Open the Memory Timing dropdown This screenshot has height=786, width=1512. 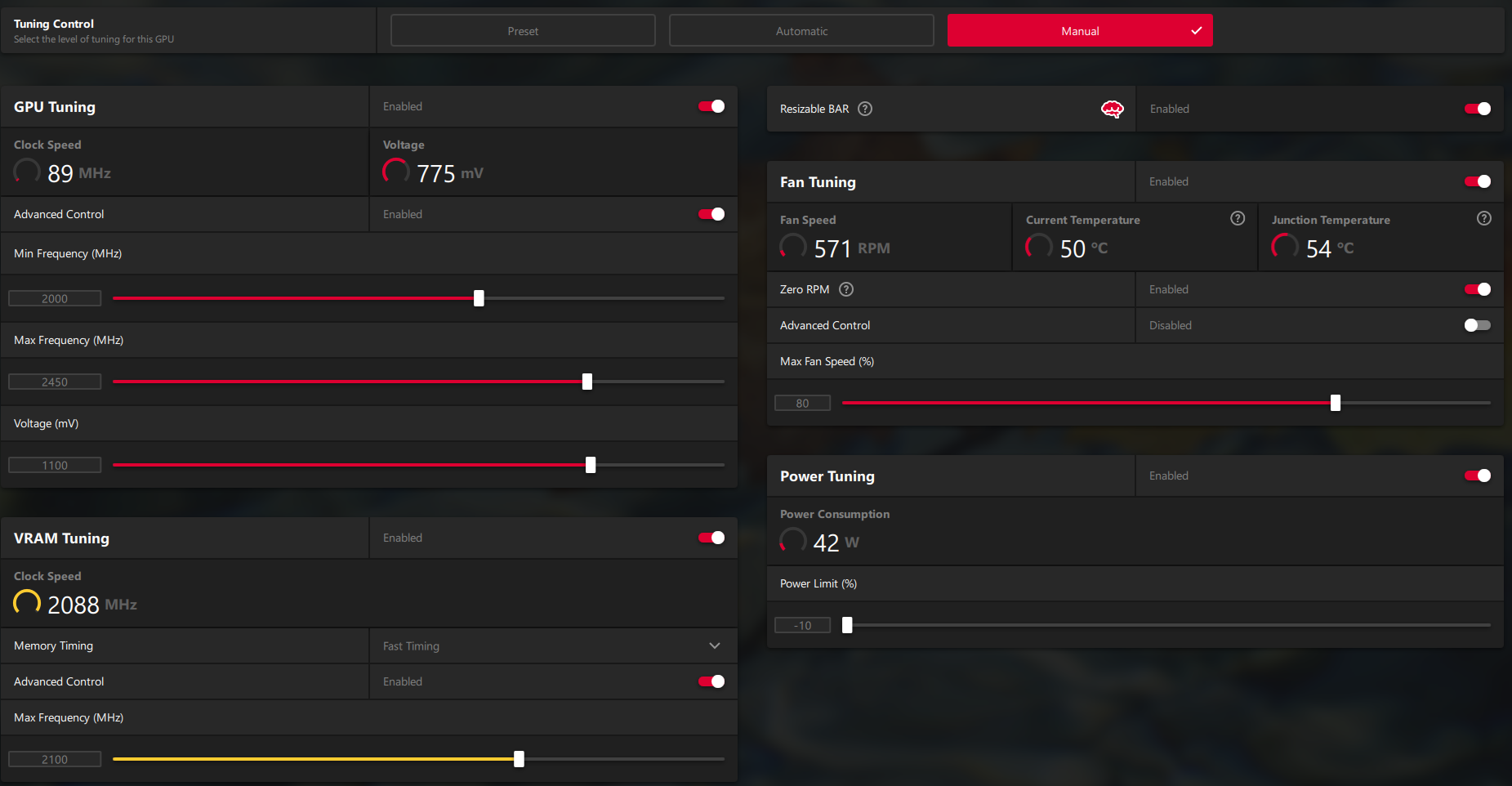click(x=553, y=645)
